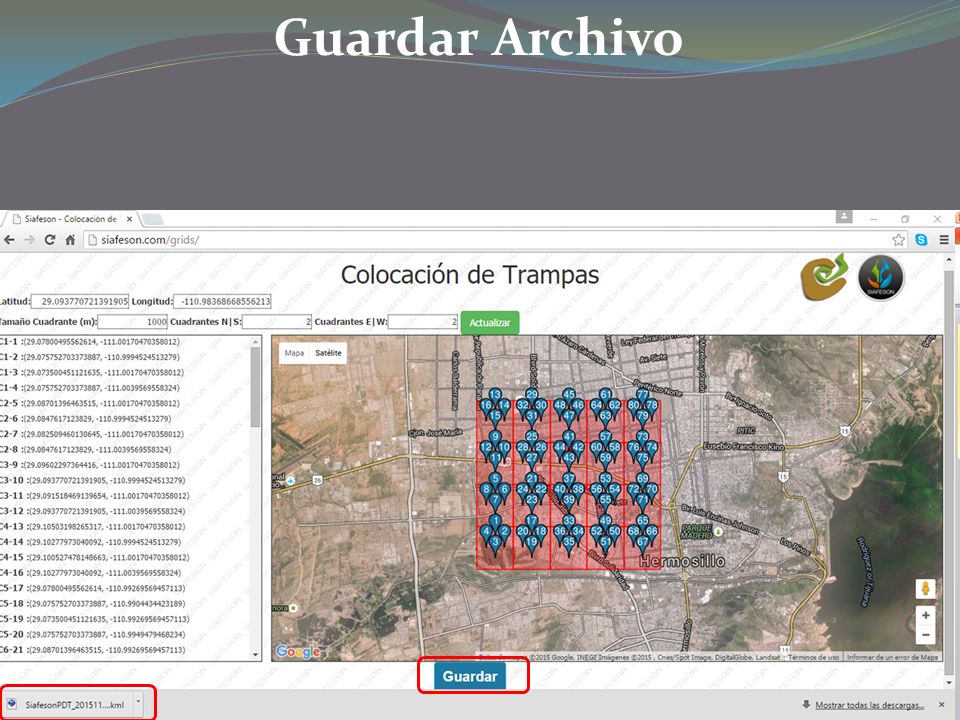Open a new browser tab
The height and width of the screenshot is (720, 960).
coord(152,219)
